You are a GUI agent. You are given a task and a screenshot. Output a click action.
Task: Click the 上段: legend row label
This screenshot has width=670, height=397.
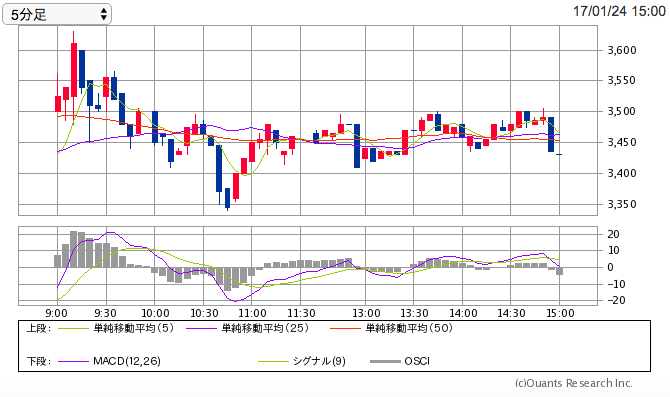click(39, 329)
